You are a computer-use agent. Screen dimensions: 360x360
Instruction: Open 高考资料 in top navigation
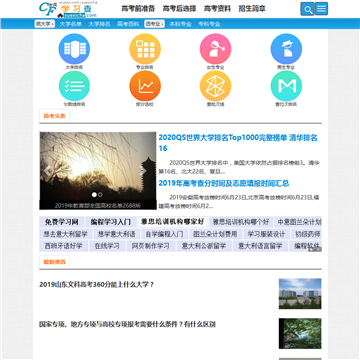(217, 9)
